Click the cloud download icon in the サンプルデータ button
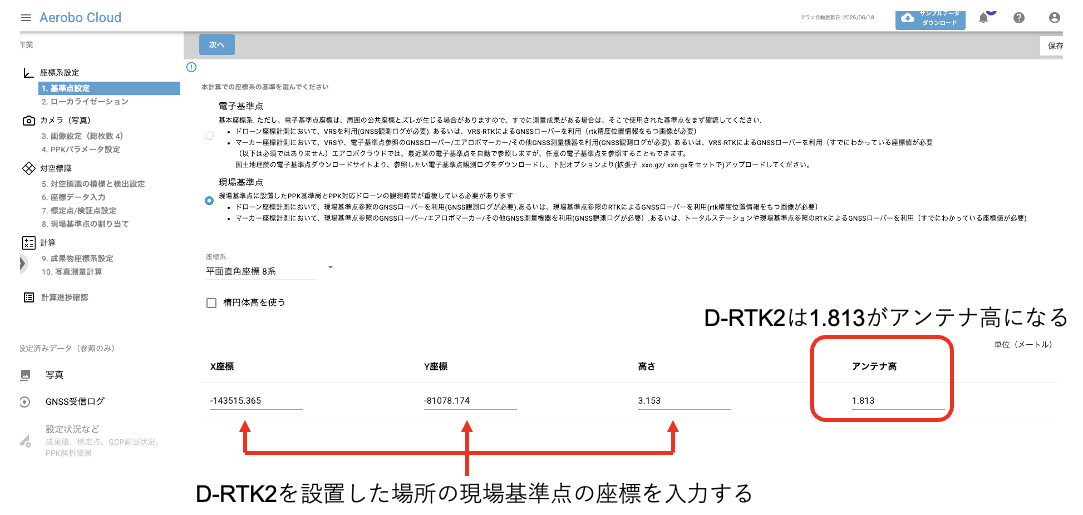 coord(908,18)
